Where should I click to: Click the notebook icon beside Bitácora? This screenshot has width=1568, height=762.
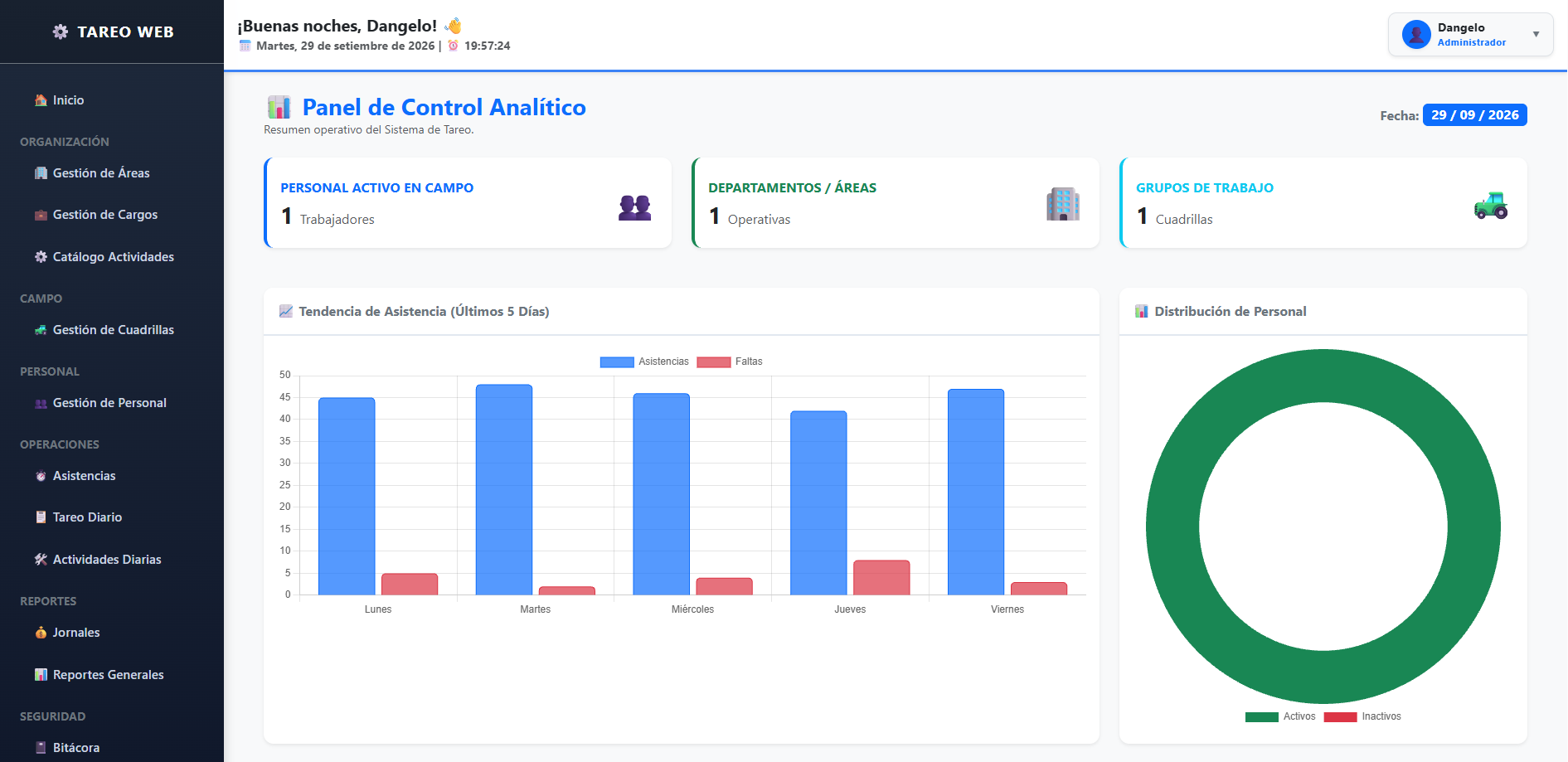tap(41, 748)
